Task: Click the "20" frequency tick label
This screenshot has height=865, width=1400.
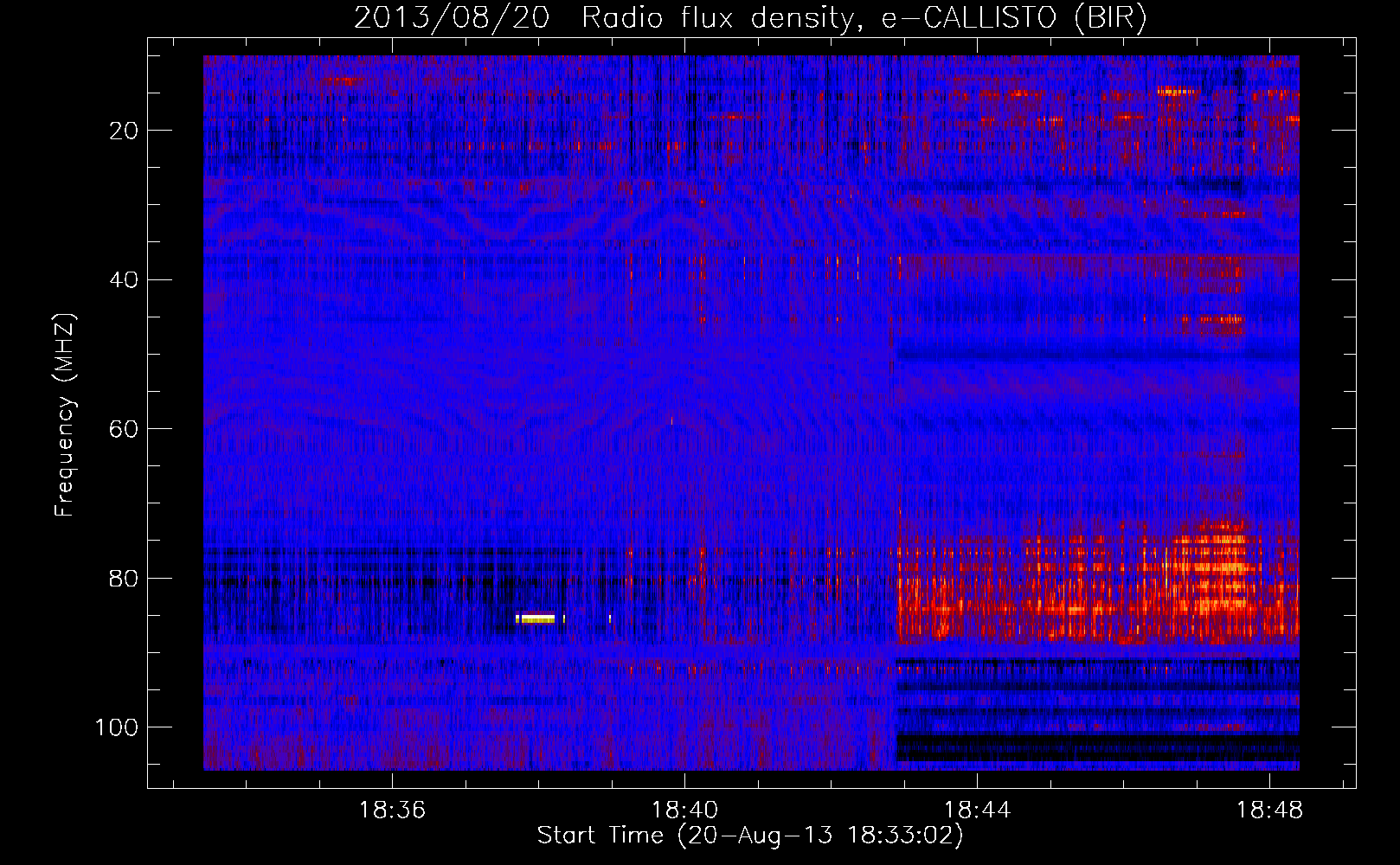Action: [x=124, y=131]
